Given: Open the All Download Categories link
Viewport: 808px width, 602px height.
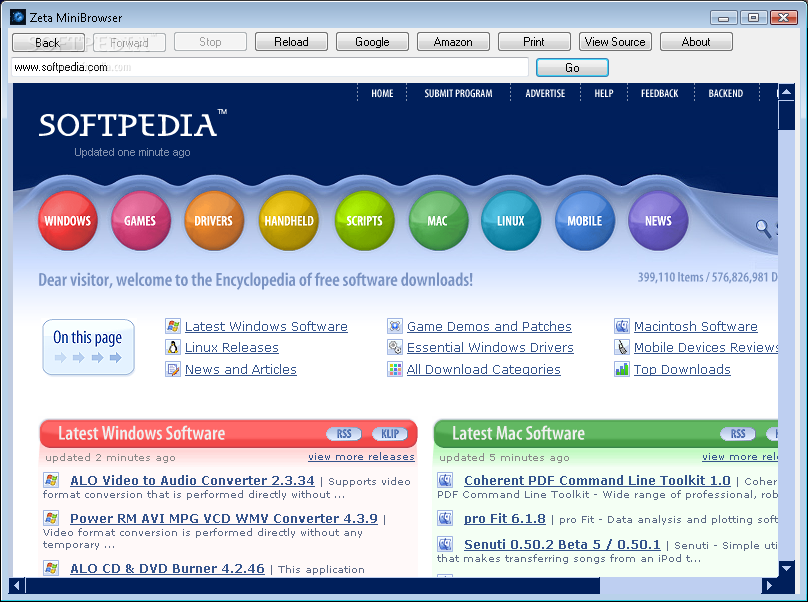Looking at the screenshot, I should (x=483, y=370).
